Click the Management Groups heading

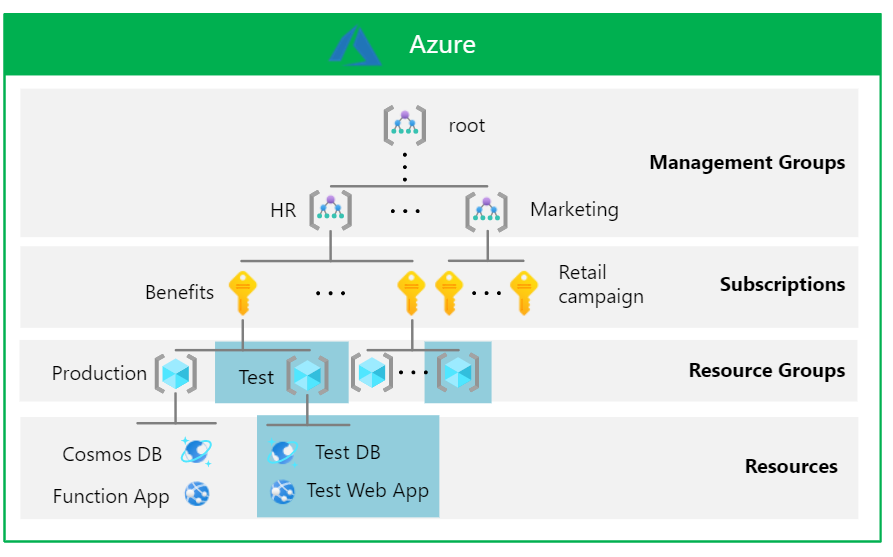(747, 162)
